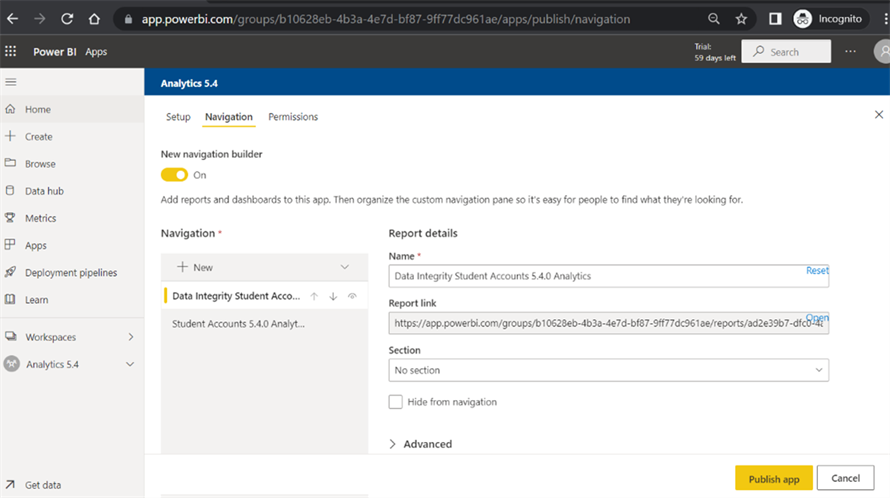
Task: Toggle visibility eye for Data Integrity report
Action: [352, 296]
